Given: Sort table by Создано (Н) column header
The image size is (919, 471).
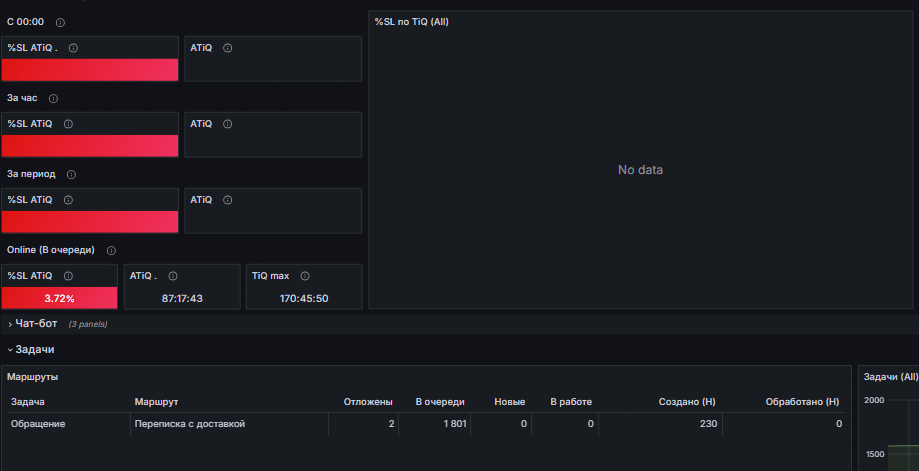Looking at the screenshot, I should (x=686, y=402).
